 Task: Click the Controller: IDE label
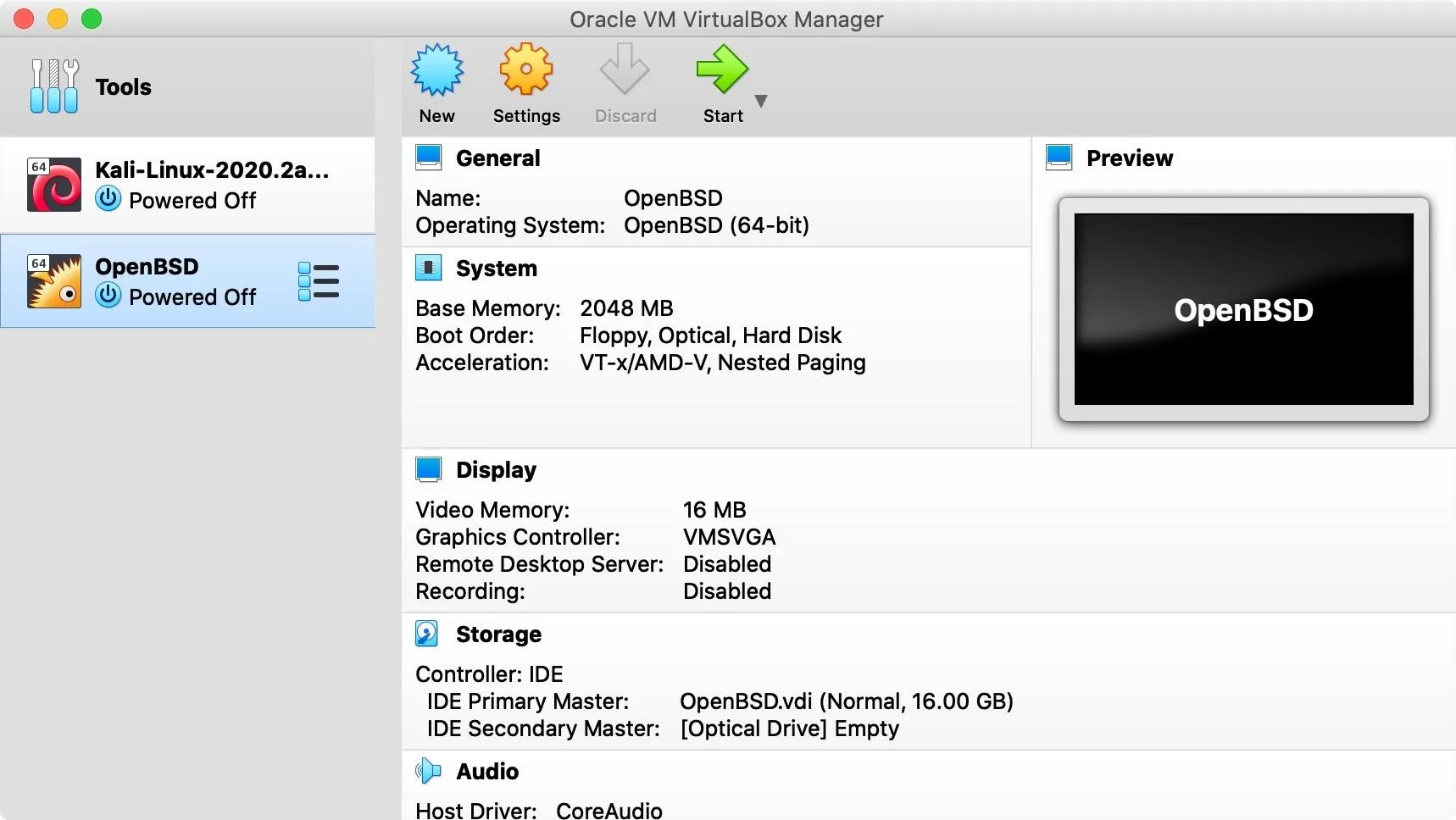pos(489,674)
